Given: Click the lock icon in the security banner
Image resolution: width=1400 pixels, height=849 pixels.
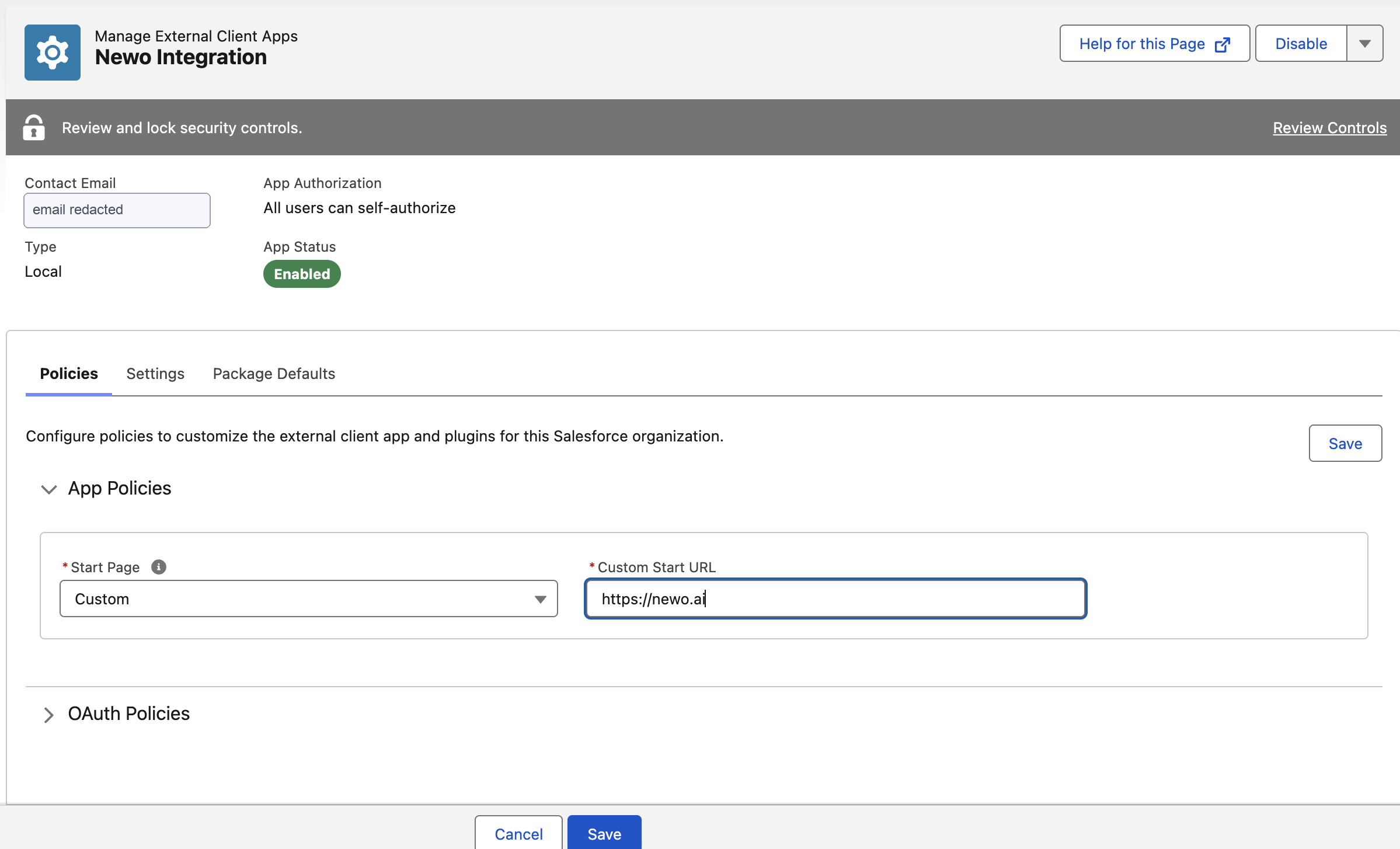Looking at the screenshot, I should click(x=34, y=127).
